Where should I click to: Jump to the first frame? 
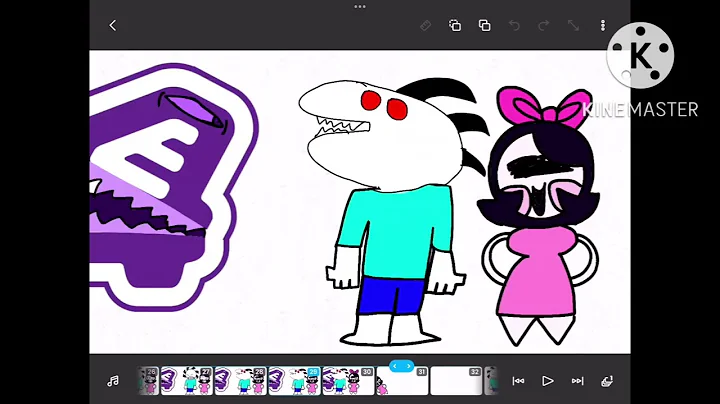[x=518, y=381]
